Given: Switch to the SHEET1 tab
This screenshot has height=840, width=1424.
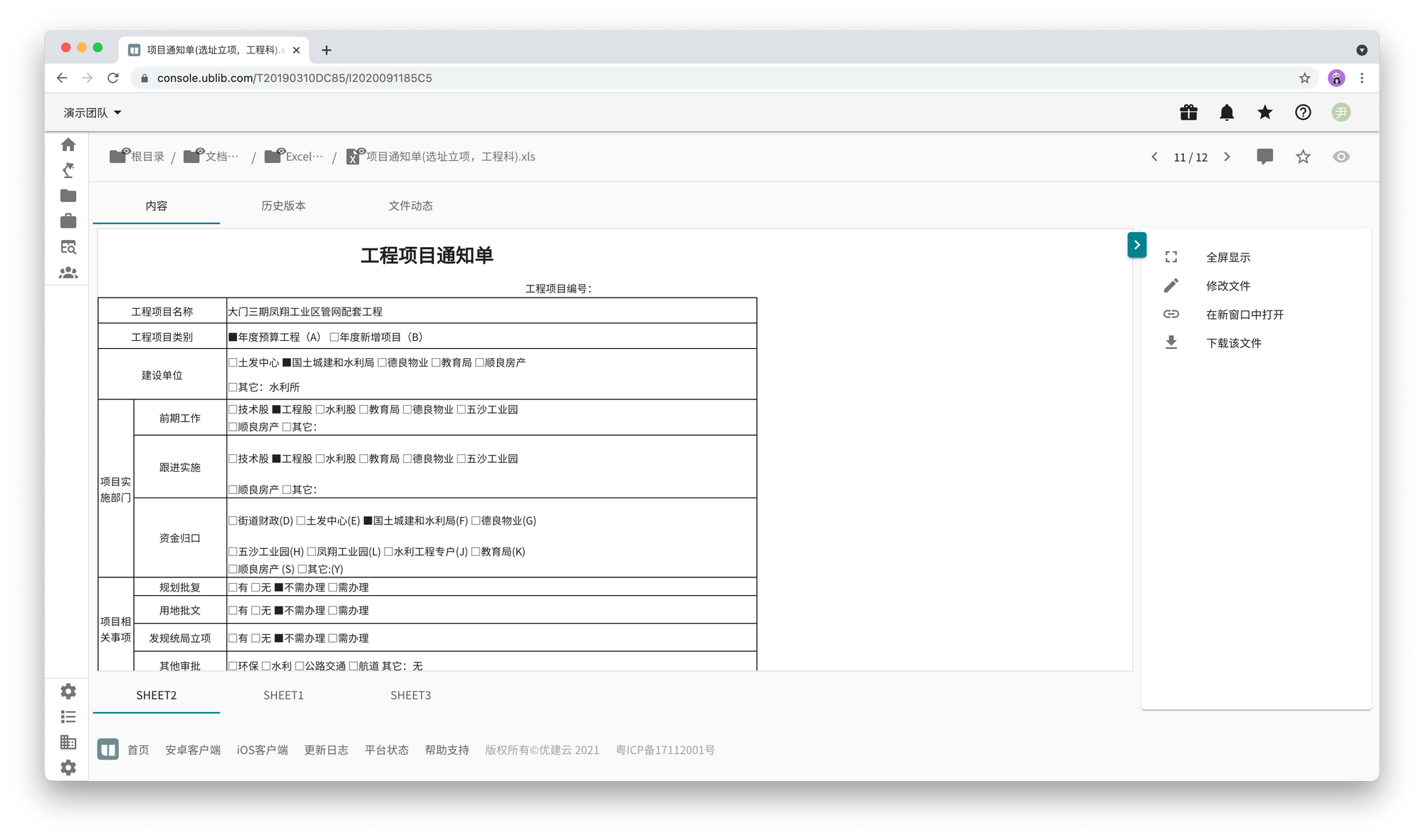Looking at the screenshot, I should pyautogui.click(x=283, y=695).
